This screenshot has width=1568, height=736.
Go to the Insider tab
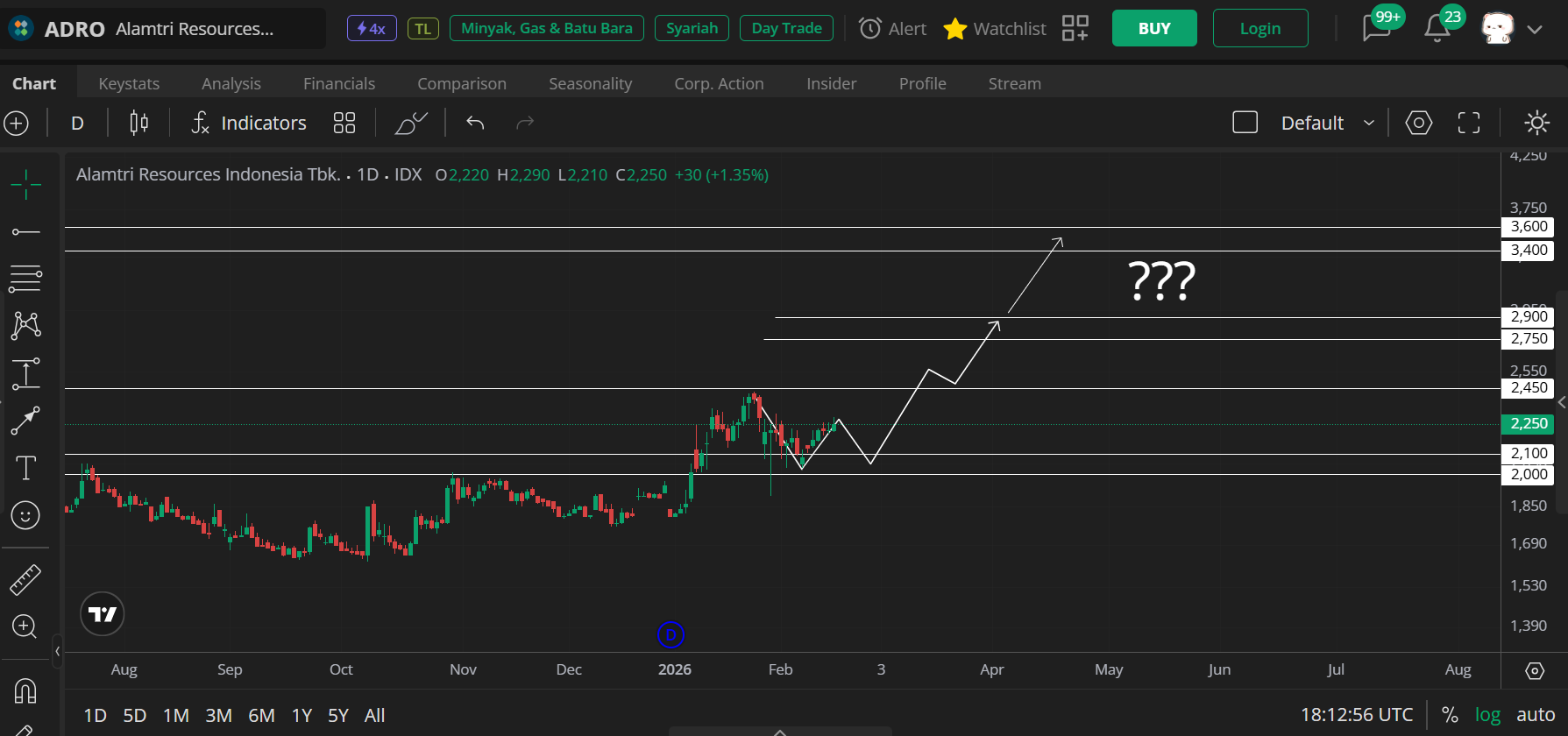click(x=832, y=83)
